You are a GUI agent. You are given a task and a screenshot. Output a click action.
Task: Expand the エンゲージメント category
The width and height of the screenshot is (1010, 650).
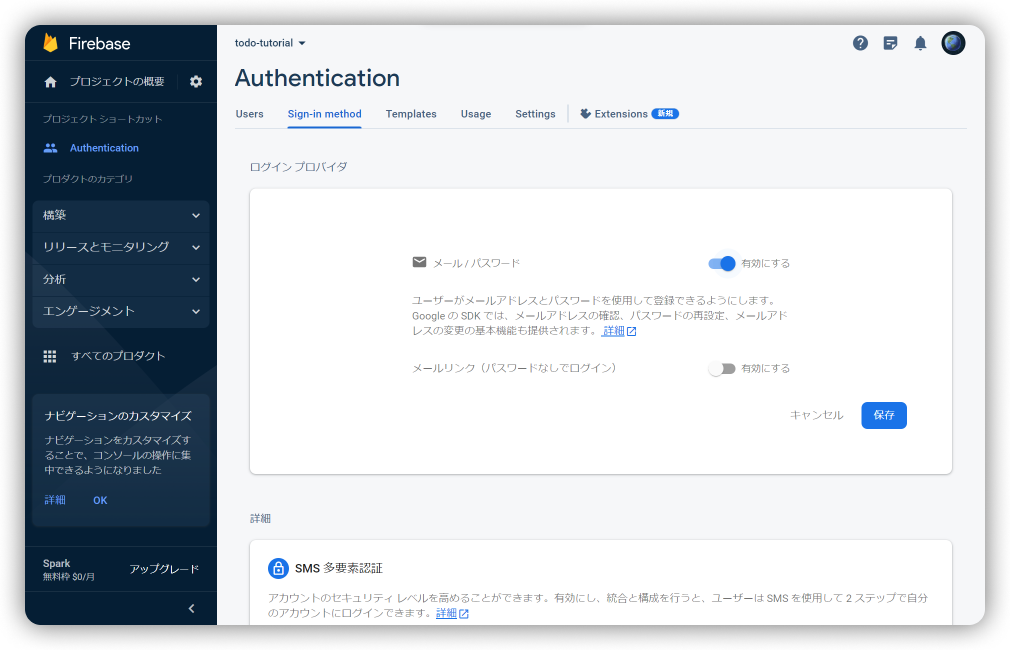[x=121, y=312]
